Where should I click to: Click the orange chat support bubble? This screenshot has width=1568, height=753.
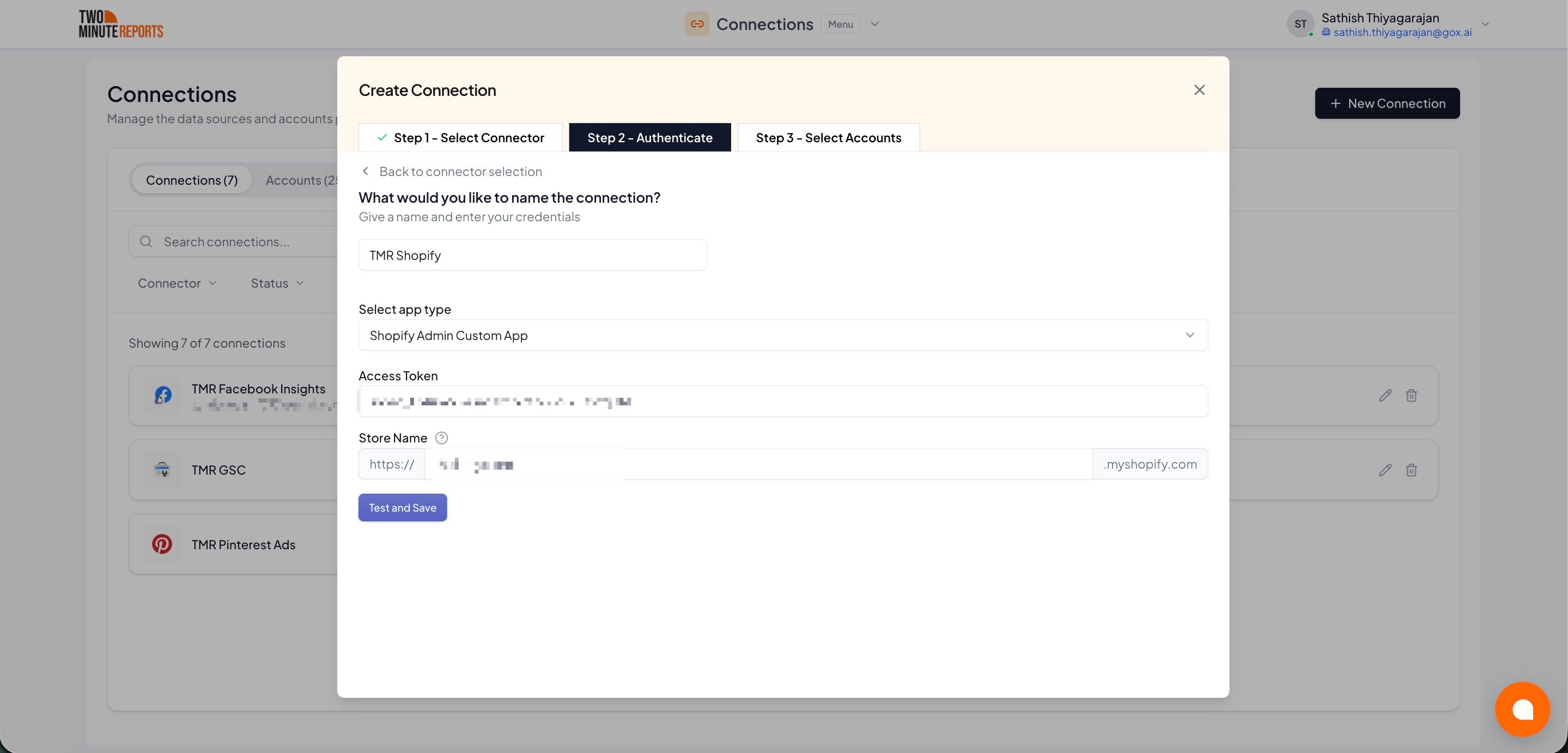(x=1522, y=708)
